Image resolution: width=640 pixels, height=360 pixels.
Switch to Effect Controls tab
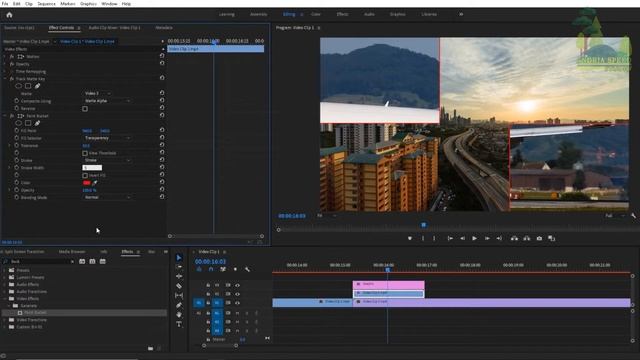(61, 28)
